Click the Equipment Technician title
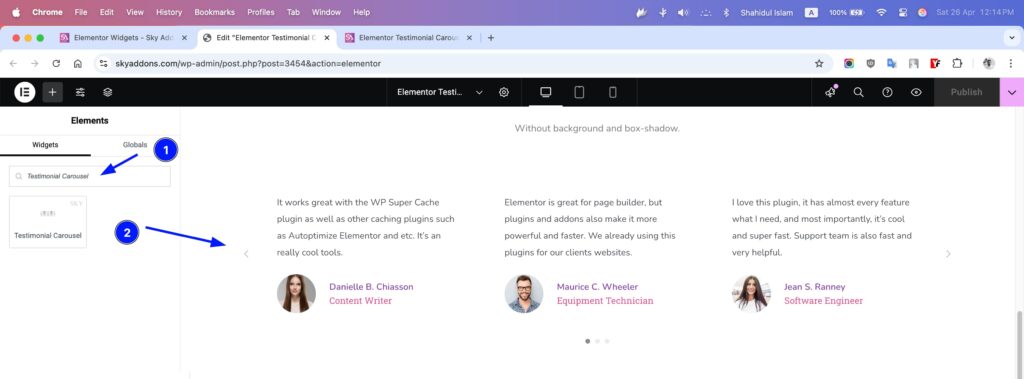The height and width of the screenshot is (379, 1024). pyautogui.click(x=605, y=301)
